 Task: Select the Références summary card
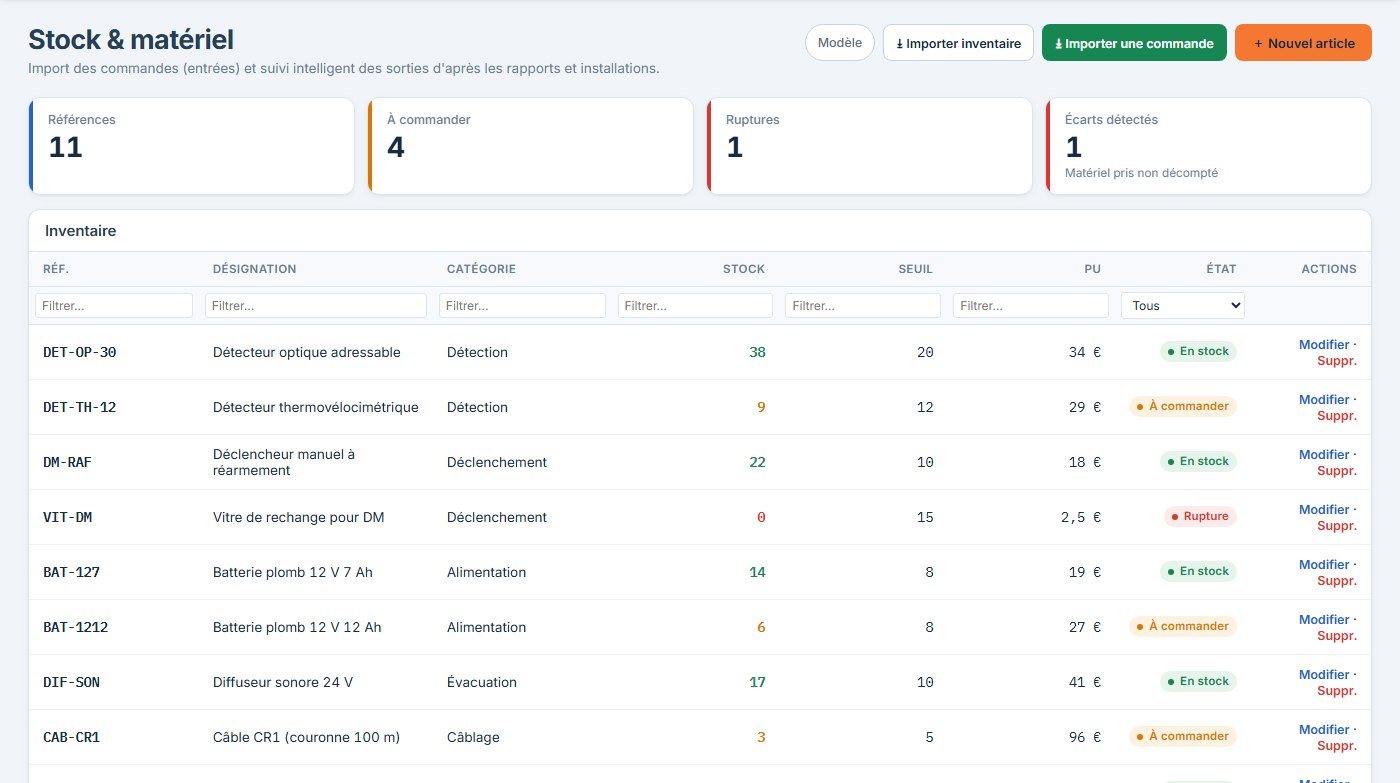pos(191,146)
